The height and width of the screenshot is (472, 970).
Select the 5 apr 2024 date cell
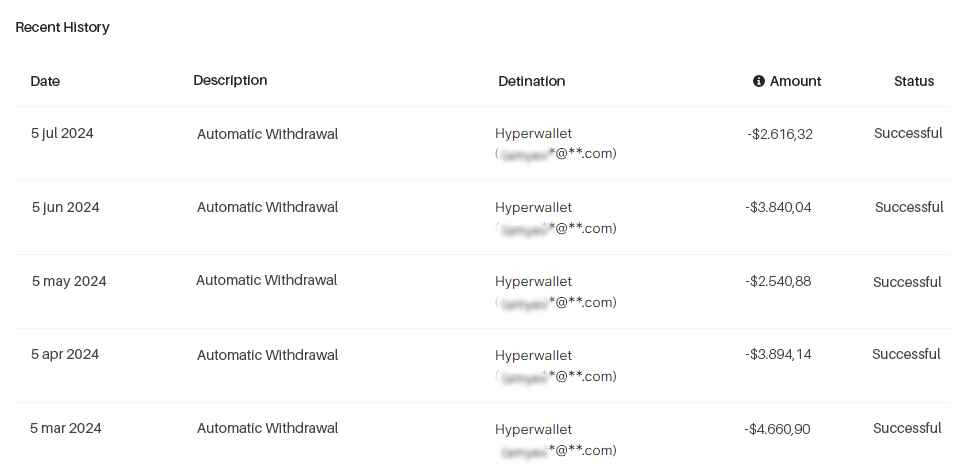point(65,354)
